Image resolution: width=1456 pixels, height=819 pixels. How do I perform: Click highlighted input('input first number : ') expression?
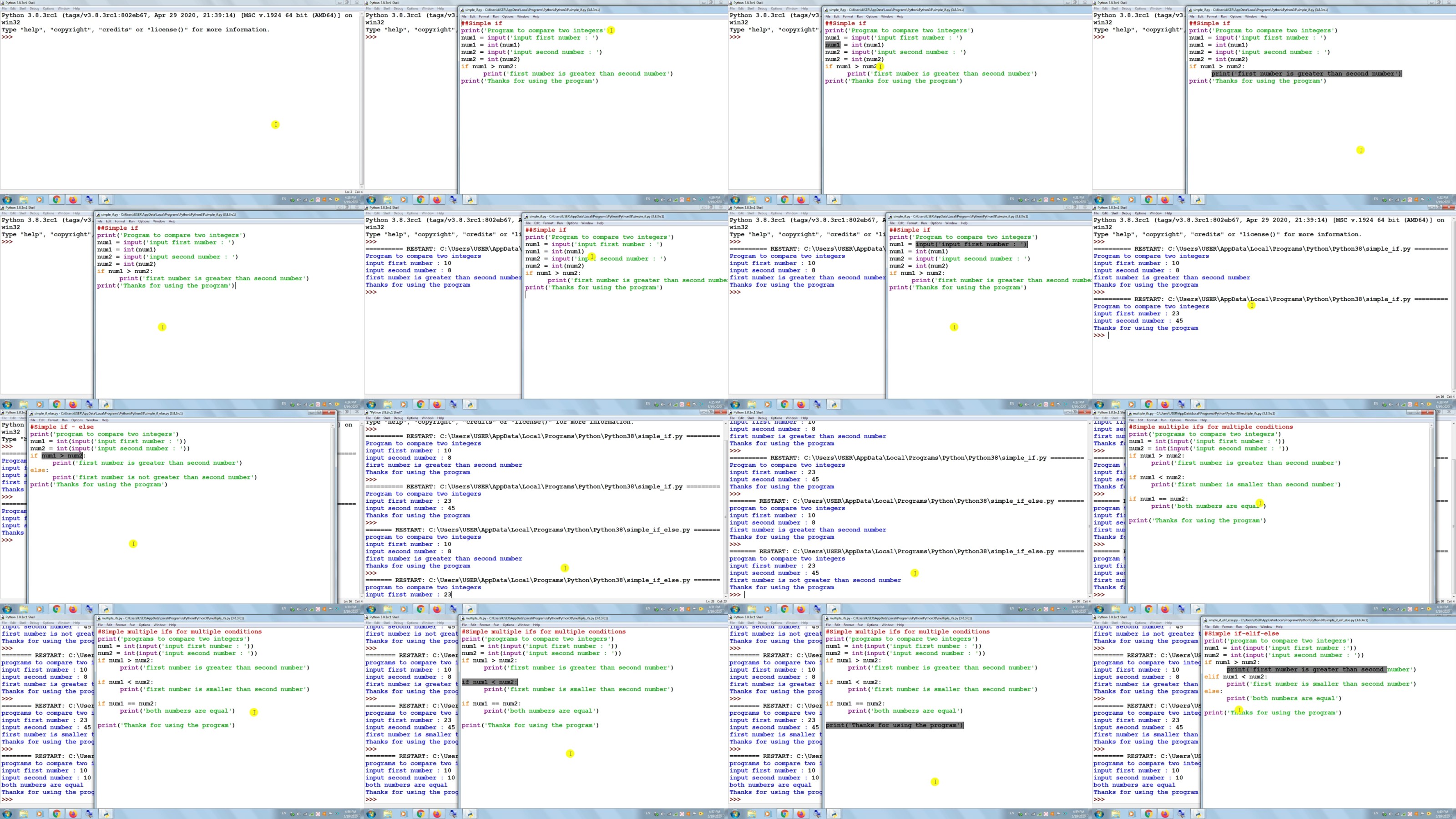point(971,244)
